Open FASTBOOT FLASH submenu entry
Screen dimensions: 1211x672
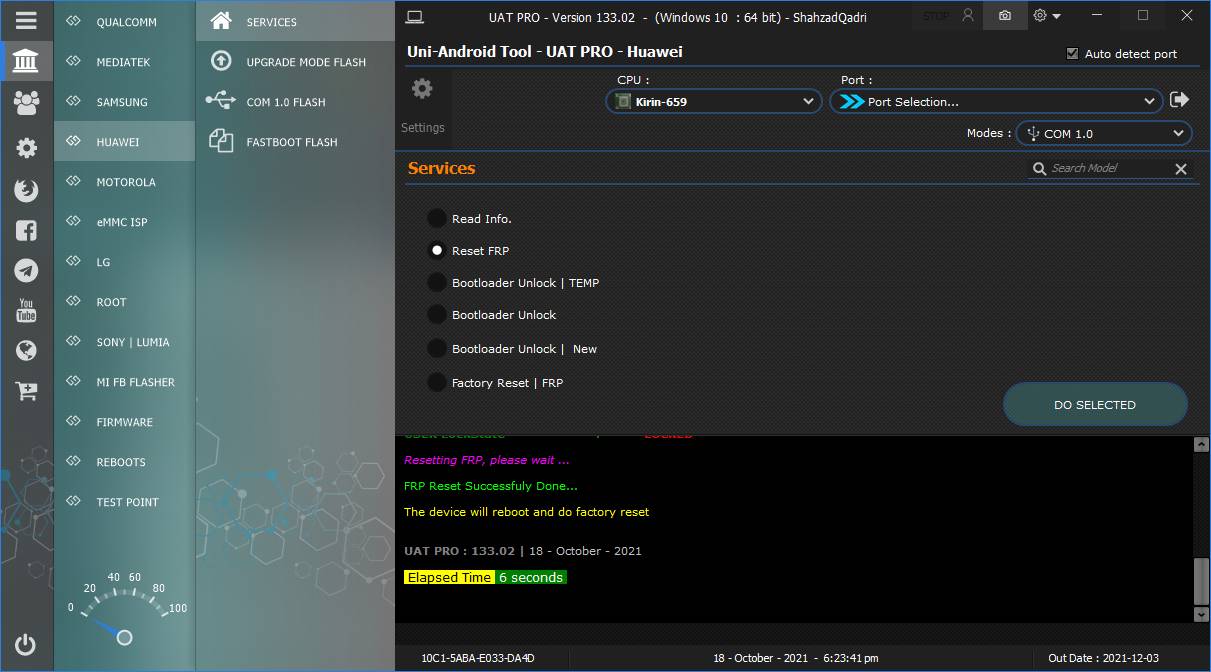tap(295, 142)
